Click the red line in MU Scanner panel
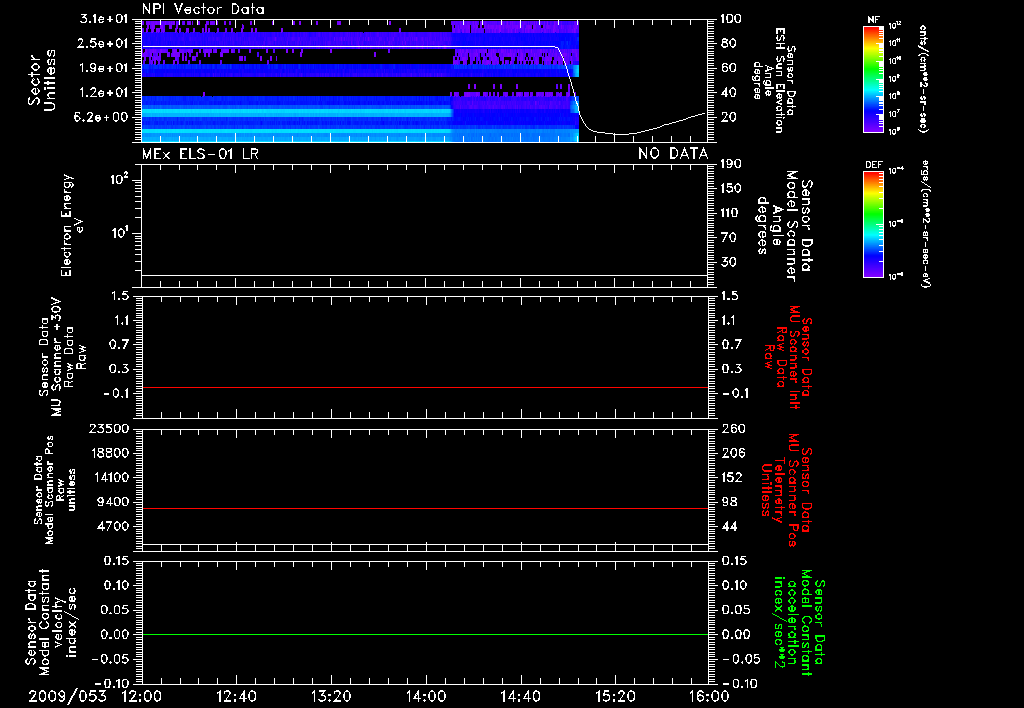 pos(424,387)
